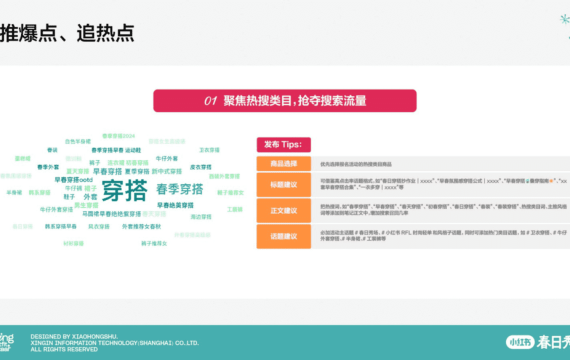Click the 春季穿搭 keyword in word cloud
The height and width of the screenshot is (360, 570).
click(180, 189)
